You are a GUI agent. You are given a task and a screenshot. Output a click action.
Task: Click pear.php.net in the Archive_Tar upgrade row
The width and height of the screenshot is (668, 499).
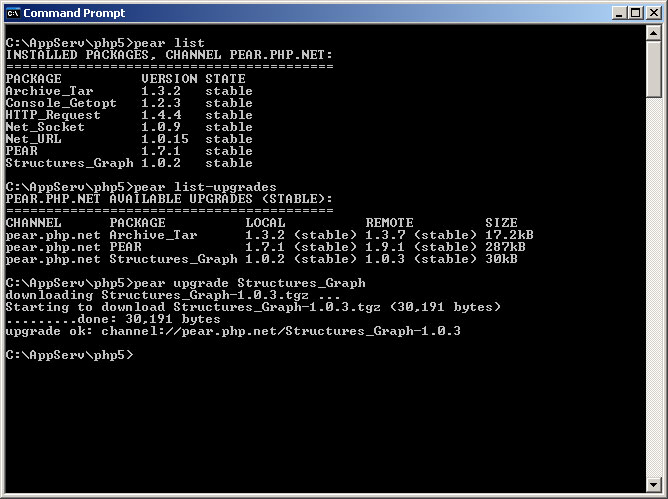click(53, 235)
